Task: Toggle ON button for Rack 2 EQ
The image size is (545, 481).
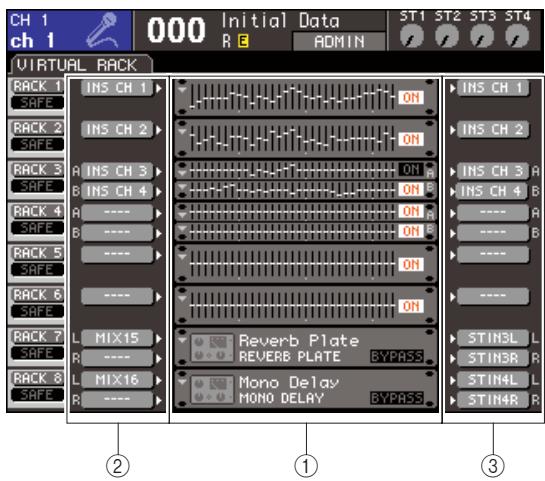Action: [411, 139]
